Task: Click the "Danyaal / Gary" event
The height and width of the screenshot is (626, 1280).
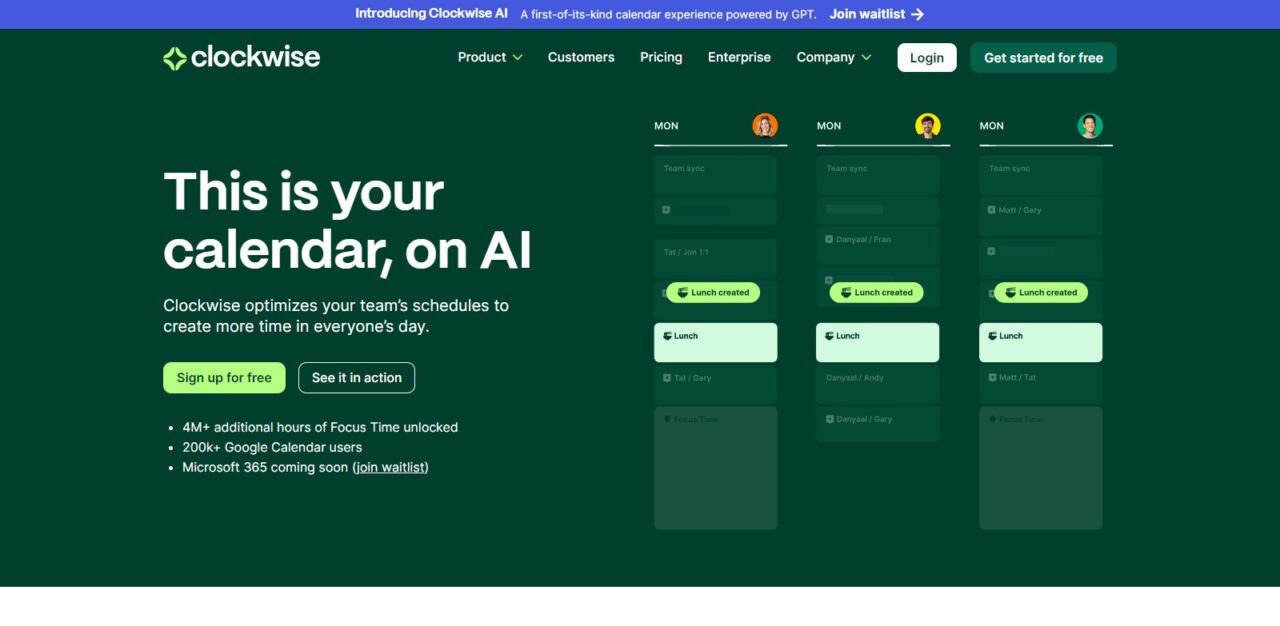Action: point(878,424)
